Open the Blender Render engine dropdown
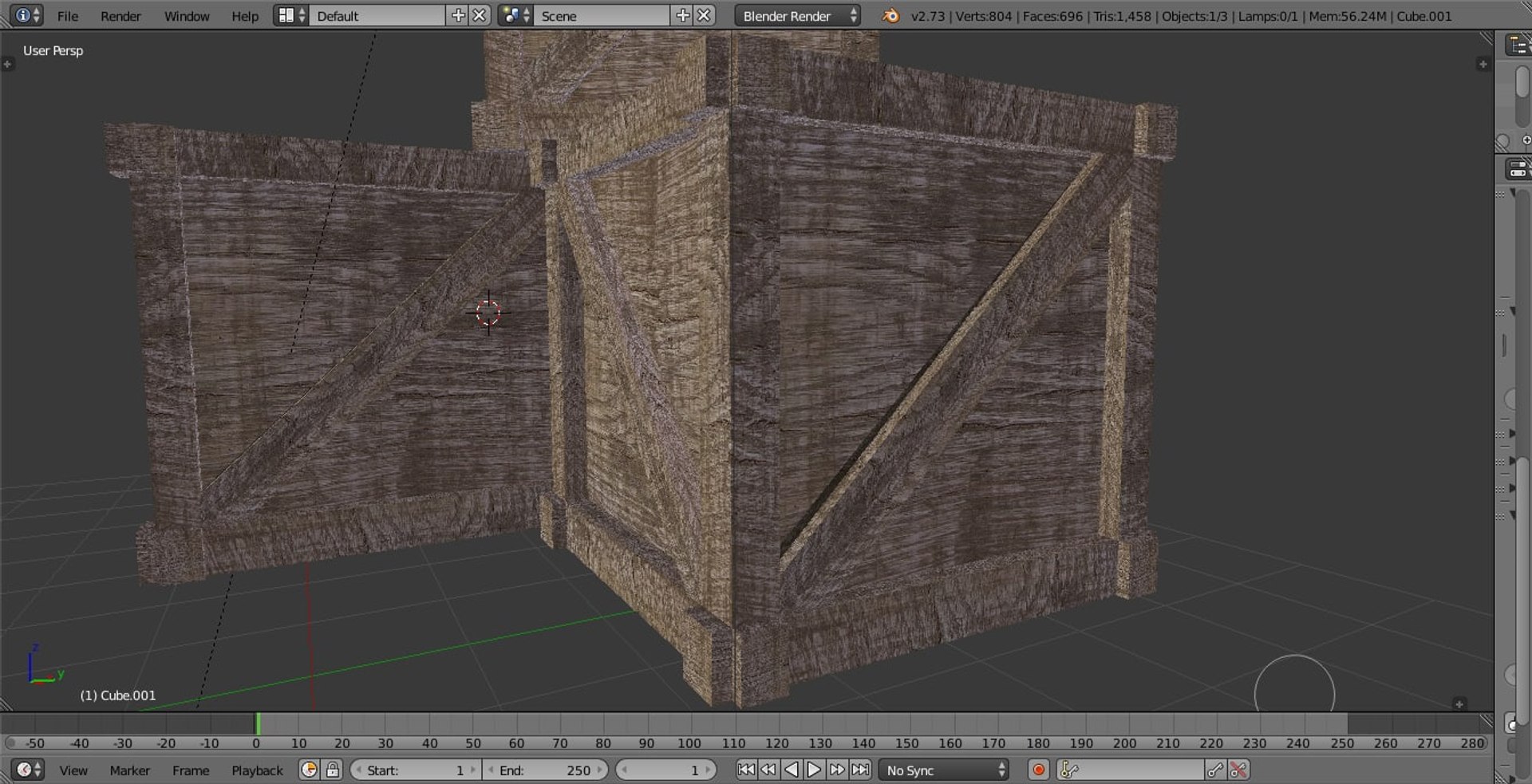The width and height of the screenshot is (1532, 784). pyautogui.click(x=797, y=16)
